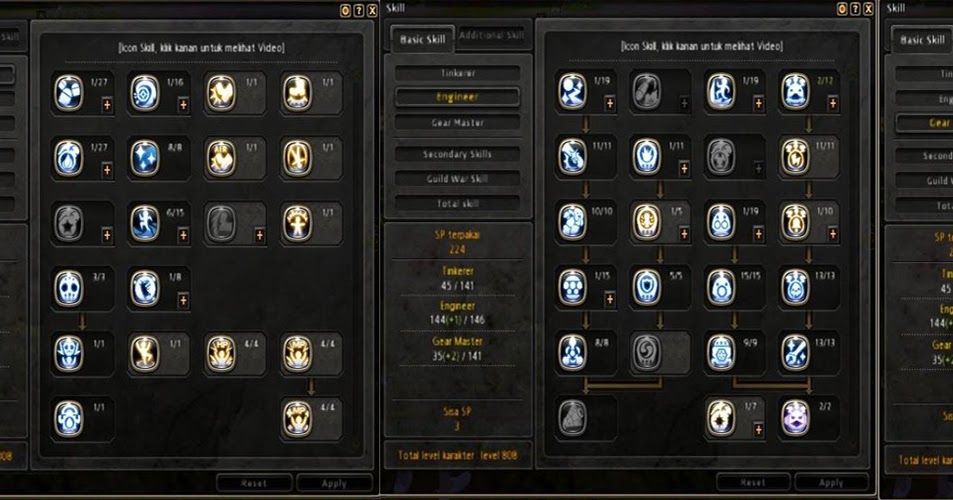Click the skill icon with level 15/15

pos(721,287)
